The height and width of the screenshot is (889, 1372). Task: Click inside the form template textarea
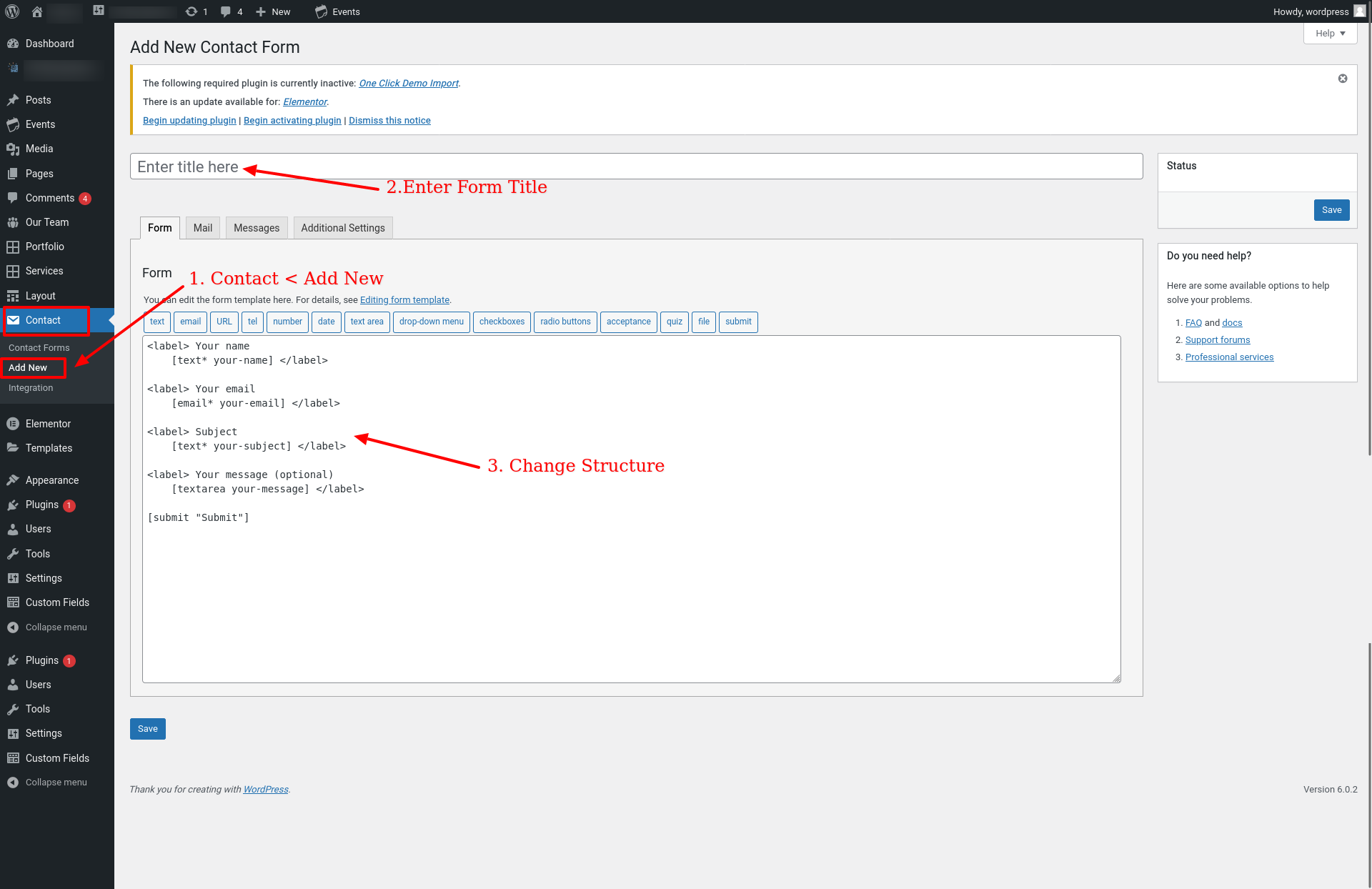[x=632, y=510]
